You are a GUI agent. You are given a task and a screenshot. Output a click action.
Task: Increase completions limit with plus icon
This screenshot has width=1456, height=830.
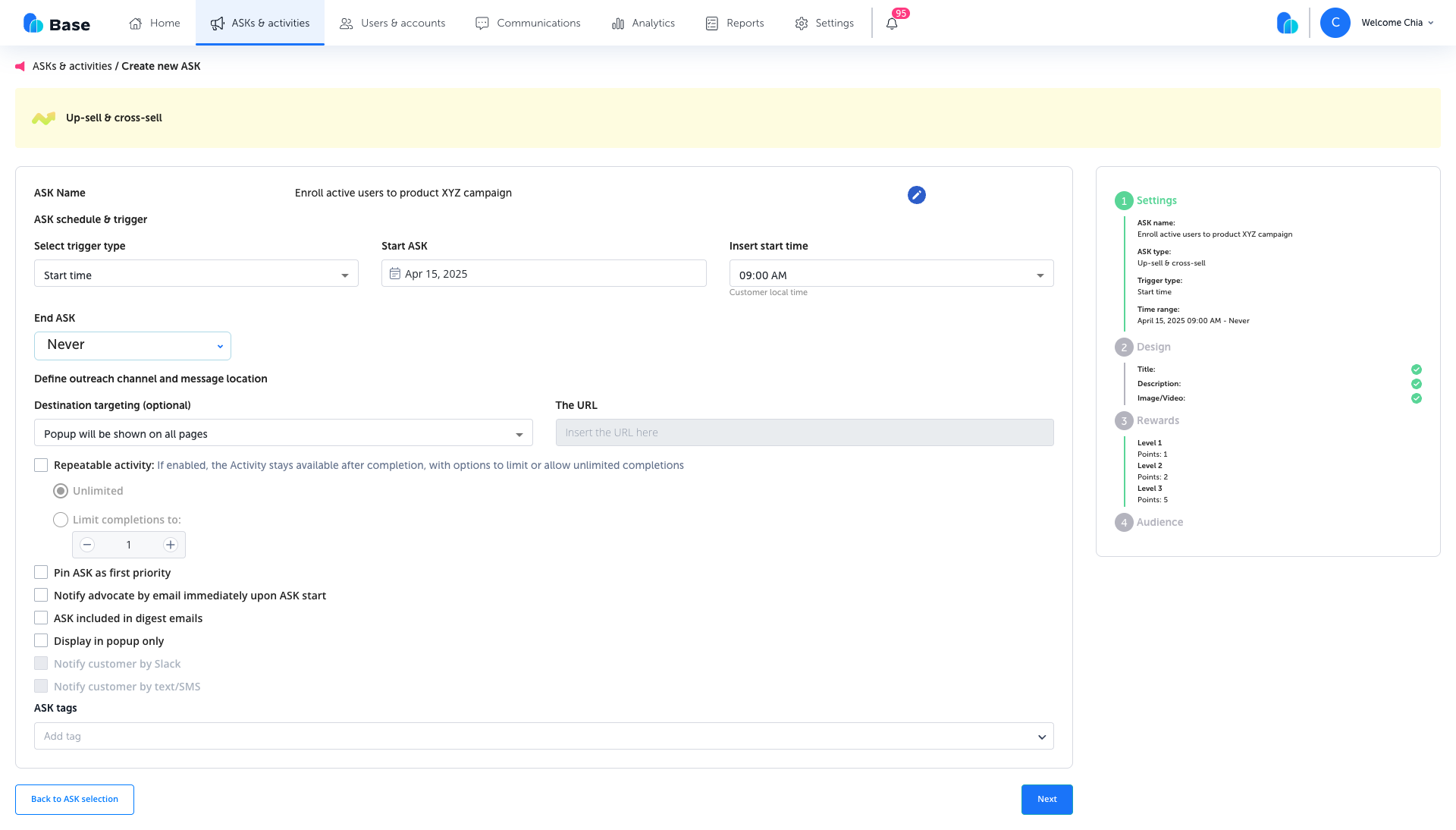pos(171,545)
